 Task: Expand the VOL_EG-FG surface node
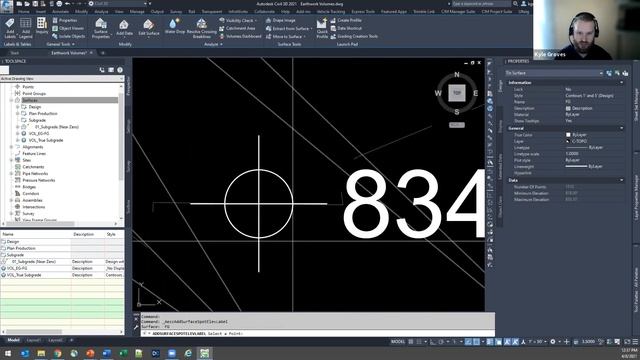coord(18,133)
